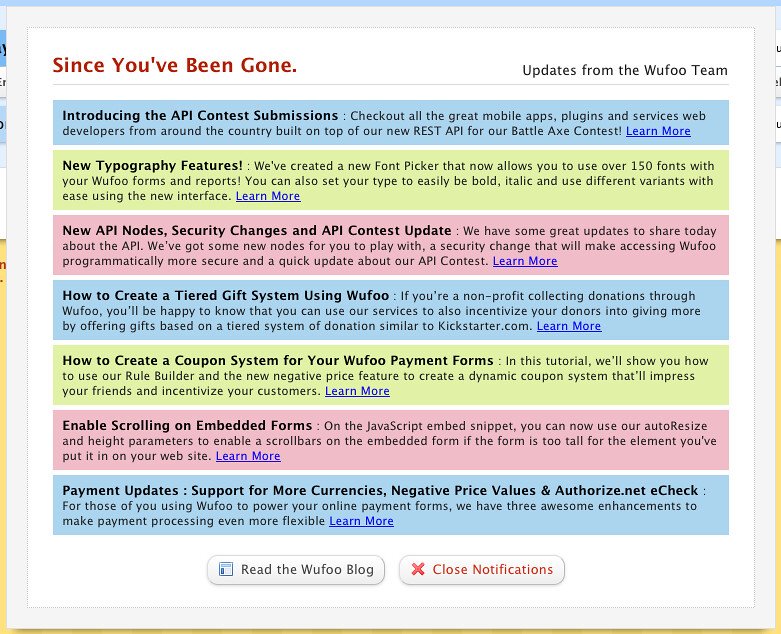Click the red X icon on Close Notifications

tap(418, 570)
